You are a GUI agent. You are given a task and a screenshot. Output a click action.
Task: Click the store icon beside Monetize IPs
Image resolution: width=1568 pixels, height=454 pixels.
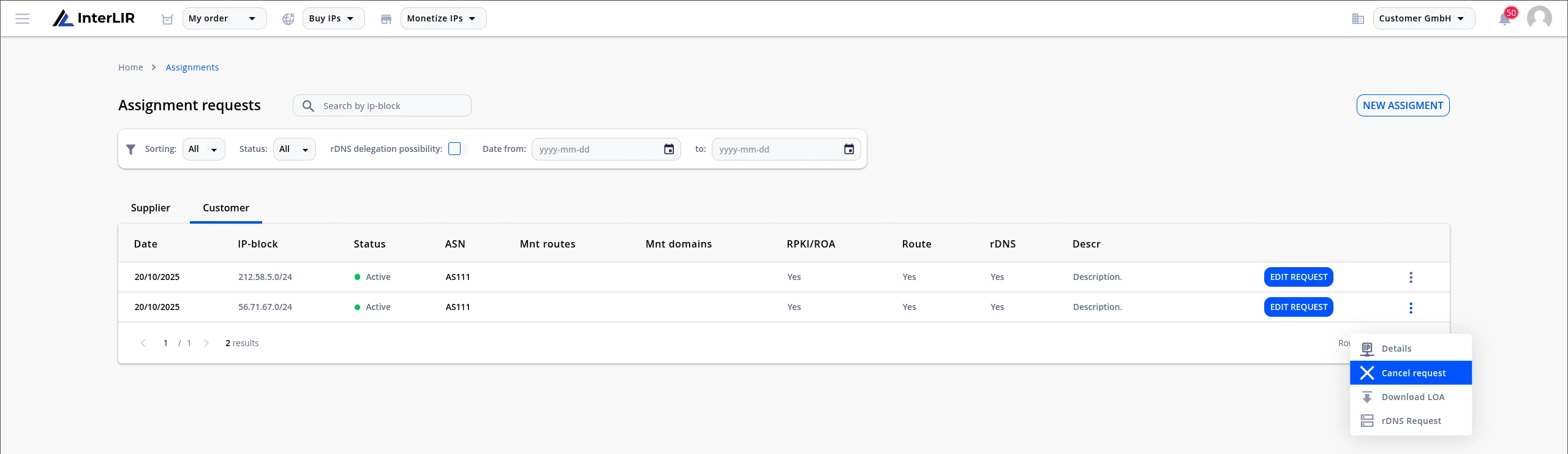(x=386, y=19)
